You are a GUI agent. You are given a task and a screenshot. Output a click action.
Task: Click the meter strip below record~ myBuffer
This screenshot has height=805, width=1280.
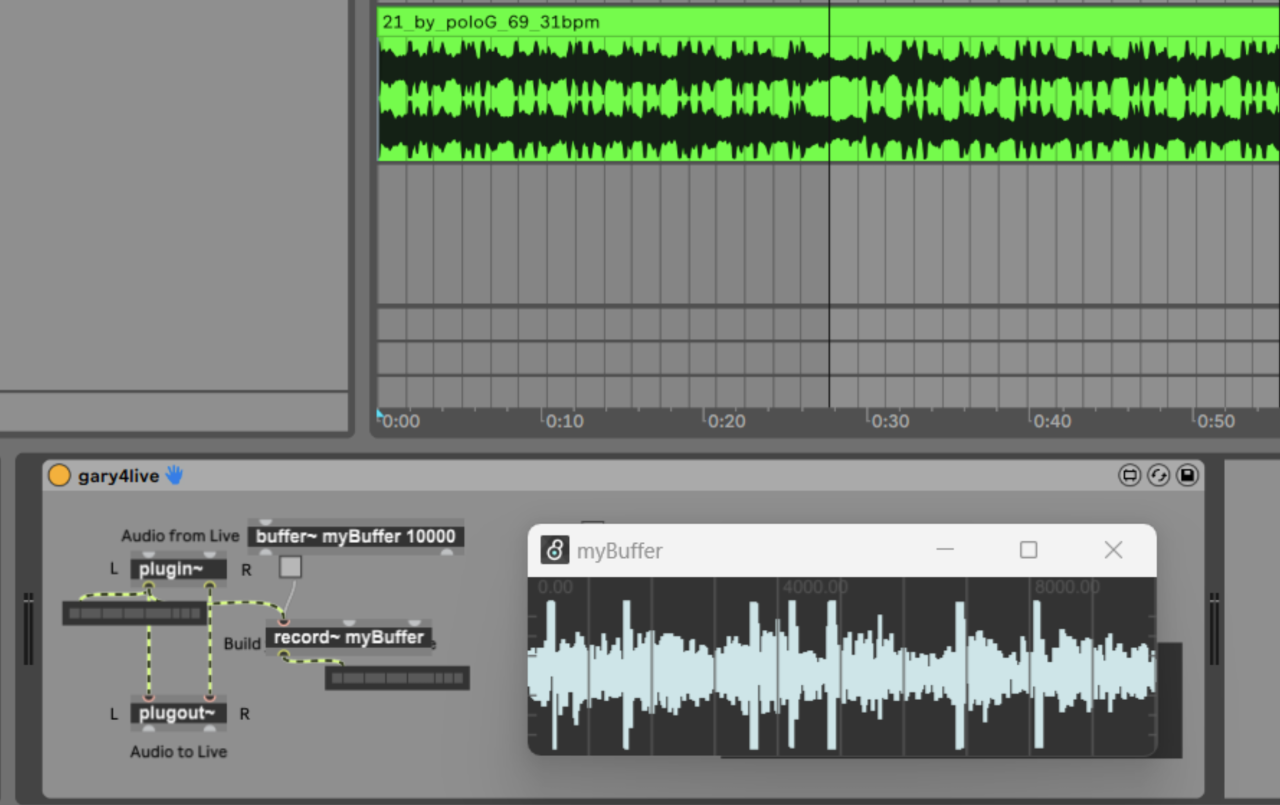[396, 677]
